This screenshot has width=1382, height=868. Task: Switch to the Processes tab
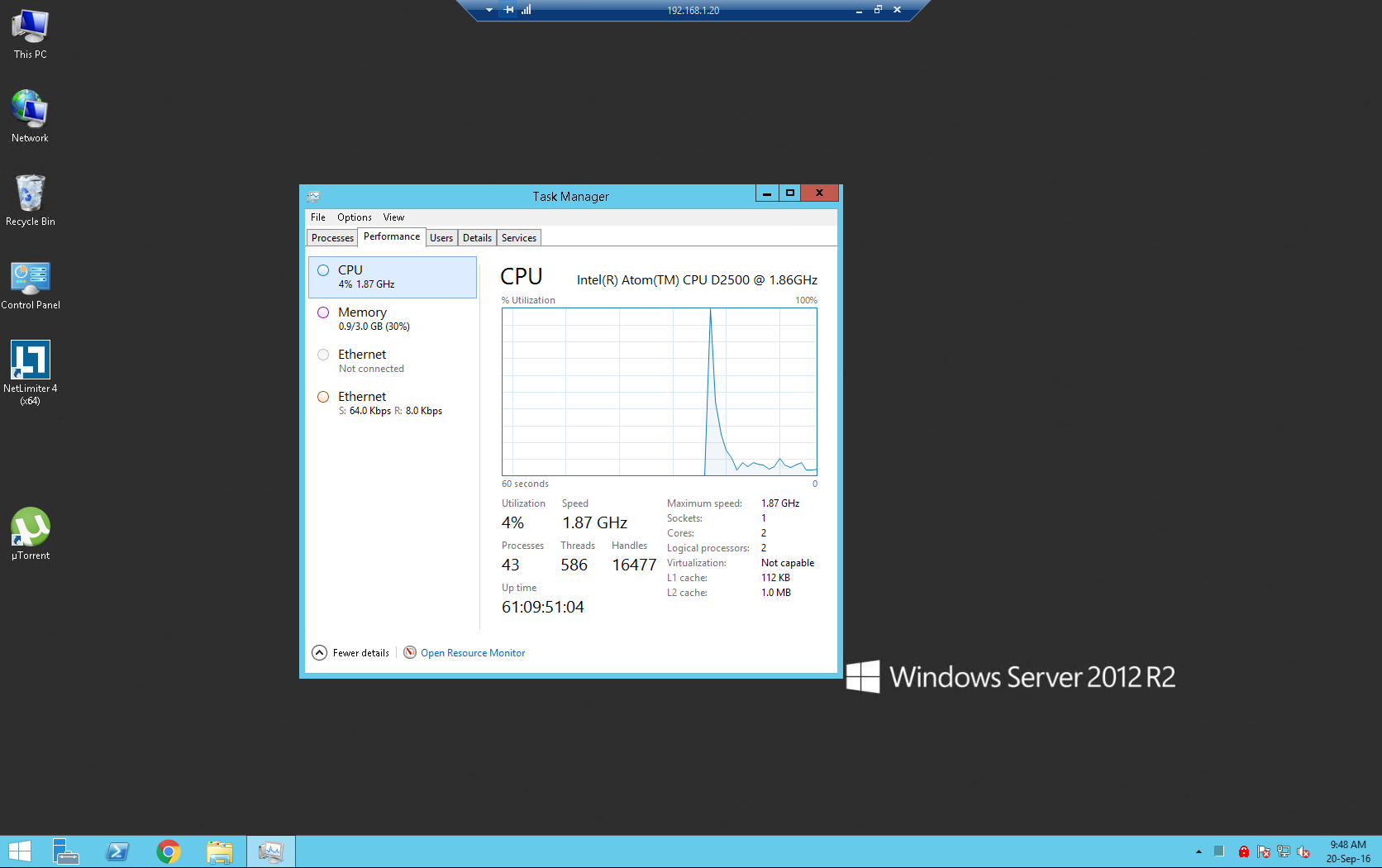pos(332,238)
